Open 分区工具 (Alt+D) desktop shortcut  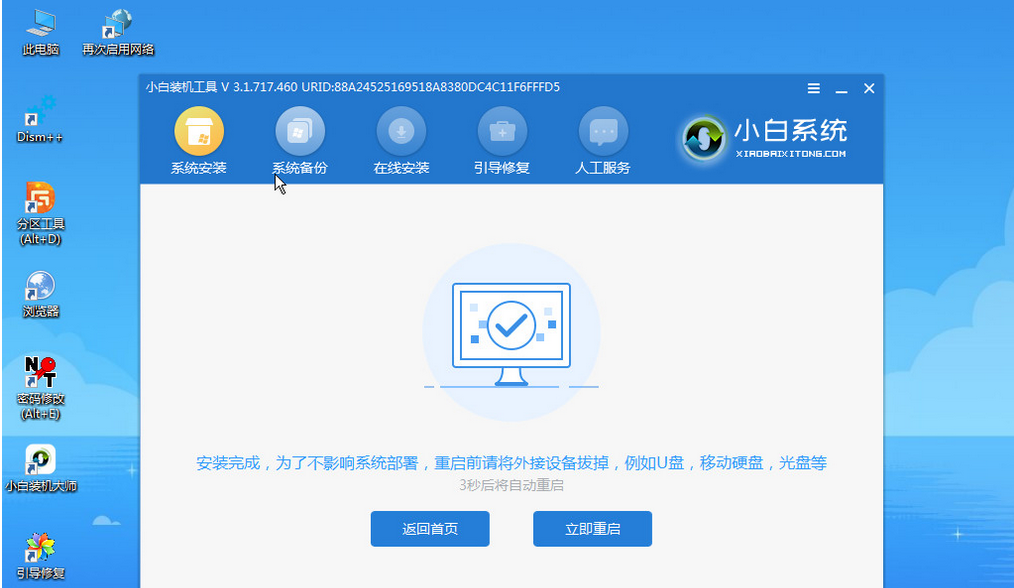40,213
